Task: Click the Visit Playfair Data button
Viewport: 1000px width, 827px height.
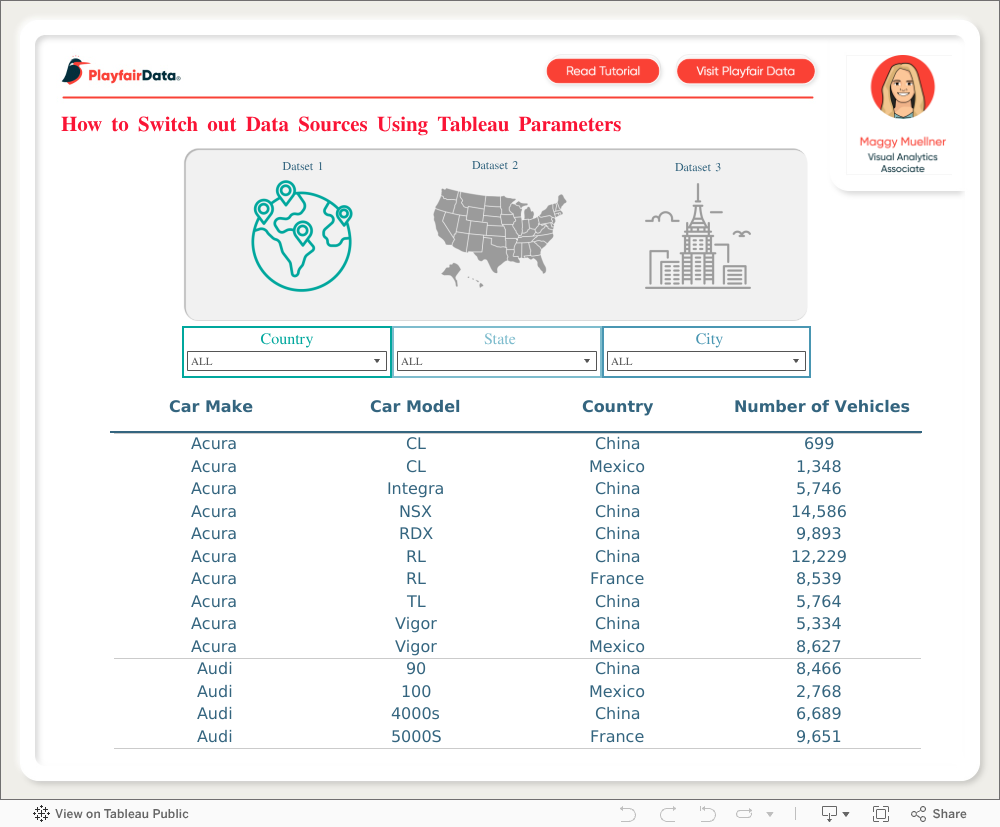Action: click(x=745, y=71)
